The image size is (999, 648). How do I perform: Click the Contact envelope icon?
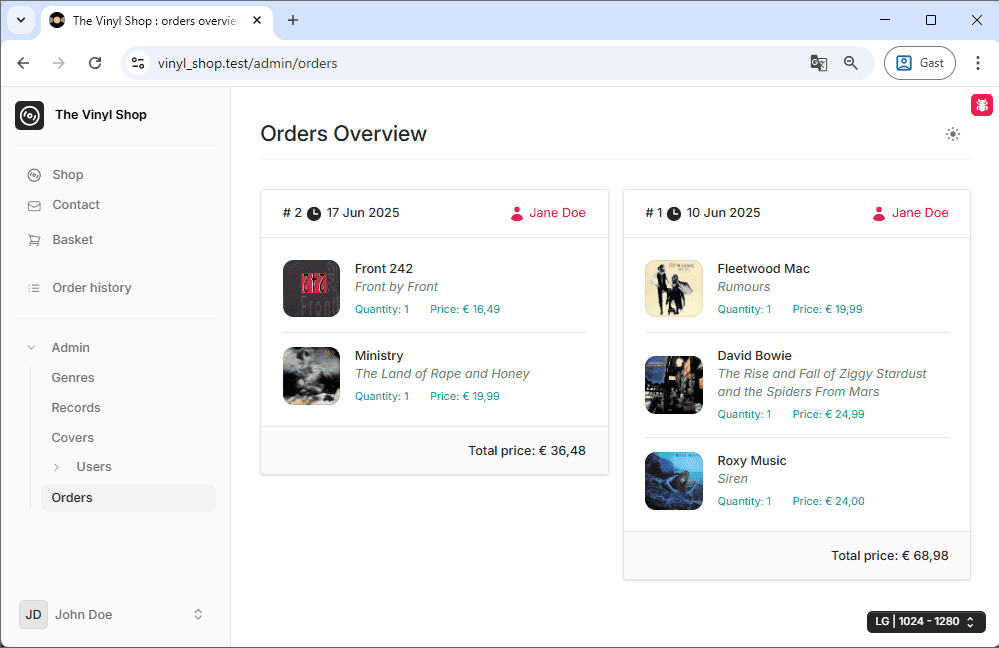click(x=34, y=206)
